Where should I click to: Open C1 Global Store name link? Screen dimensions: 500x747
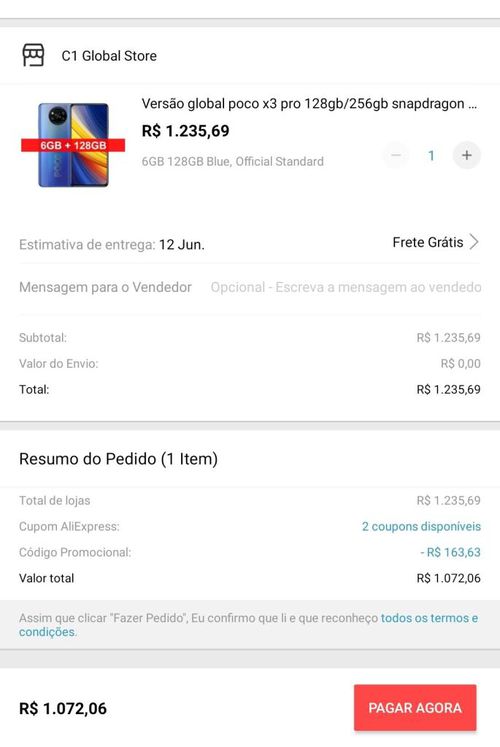(109, 56)
